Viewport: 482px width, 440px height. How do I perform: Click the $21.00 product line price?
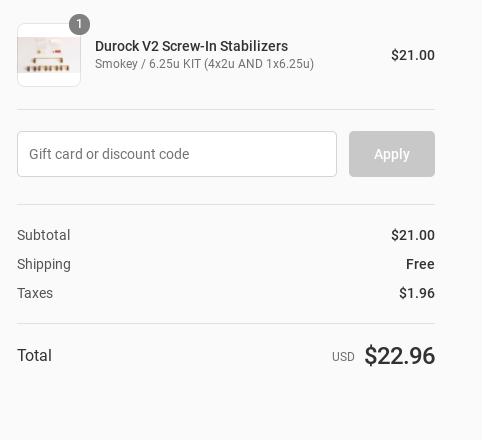click(413, 55)
